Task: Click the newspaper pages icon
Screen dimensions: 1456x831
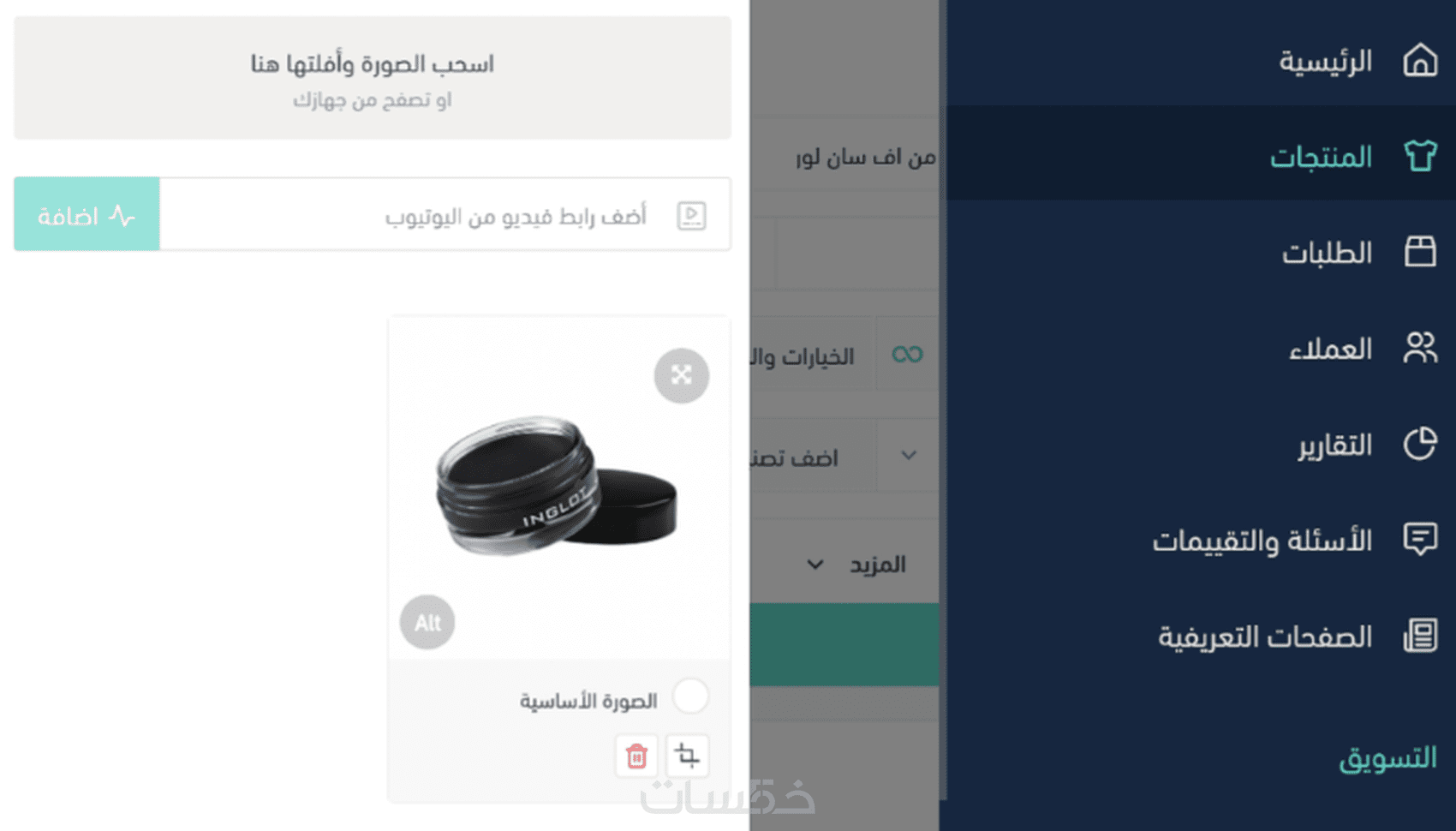Action: 1420,636
